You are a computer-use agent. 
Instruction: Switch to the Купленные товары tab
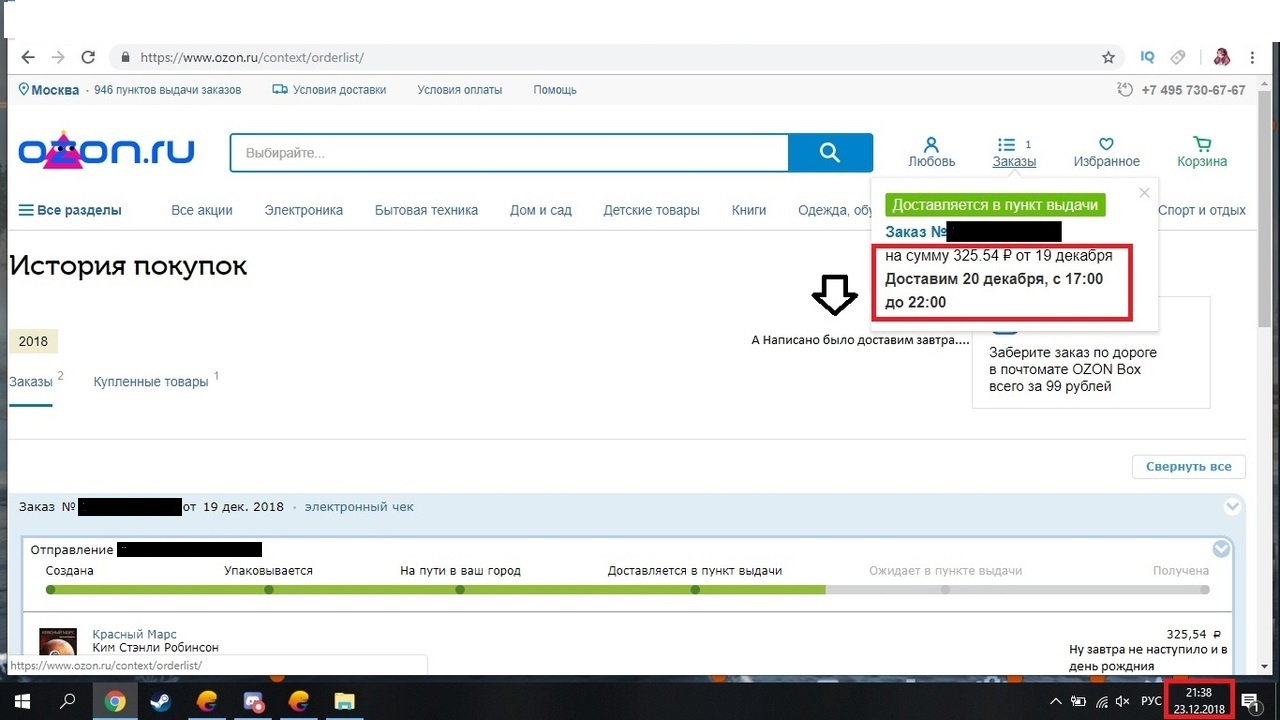tap(151, 381)
